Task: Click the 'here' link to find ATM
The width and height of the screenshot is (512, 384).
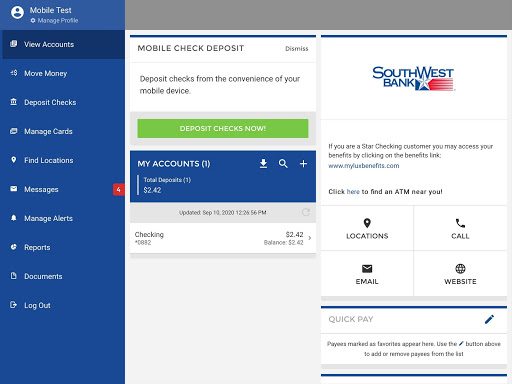Action: click(x=353, y=192)
